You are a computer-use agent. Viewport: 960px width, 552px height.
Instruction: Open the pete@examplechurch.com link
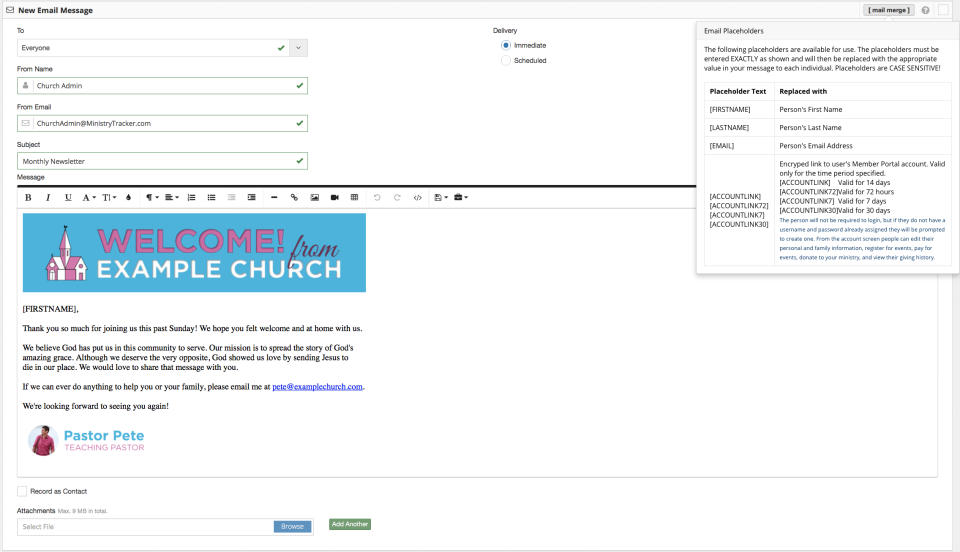coord(317,387)
